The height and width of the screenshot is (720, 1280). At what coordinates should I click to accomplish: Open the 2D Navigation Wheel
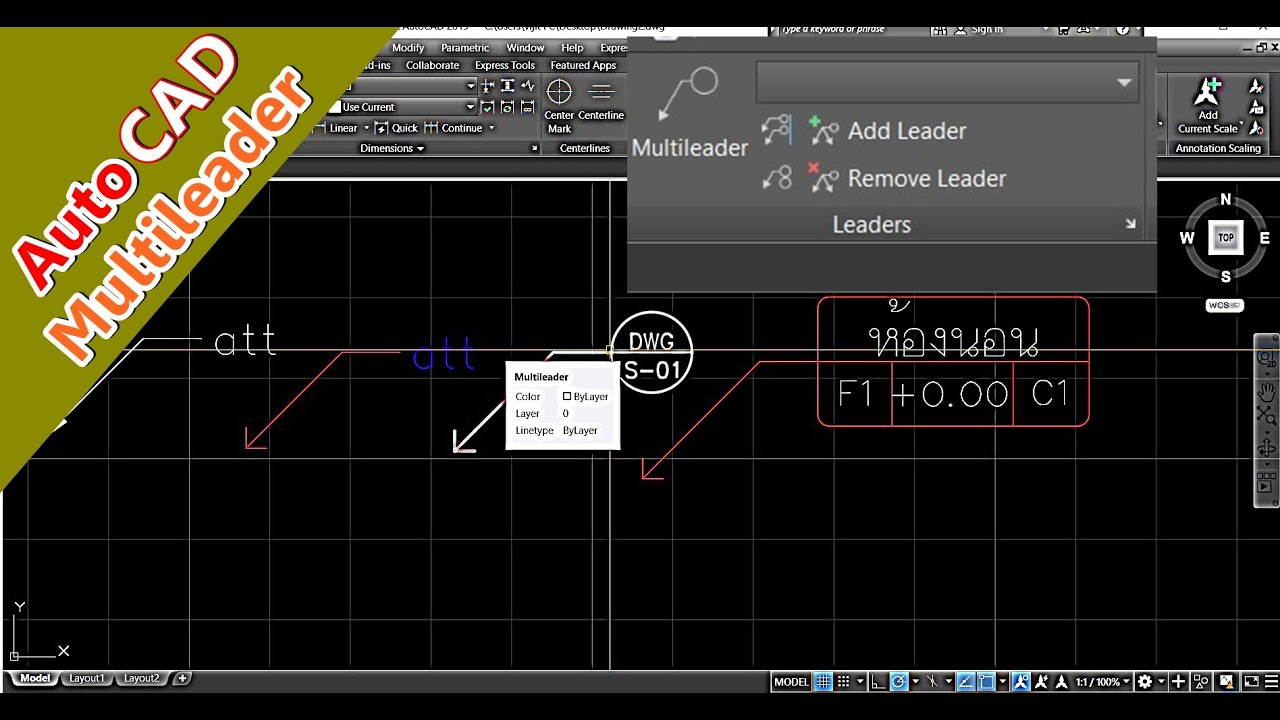pyautogui.click(x=1266, y=359)
